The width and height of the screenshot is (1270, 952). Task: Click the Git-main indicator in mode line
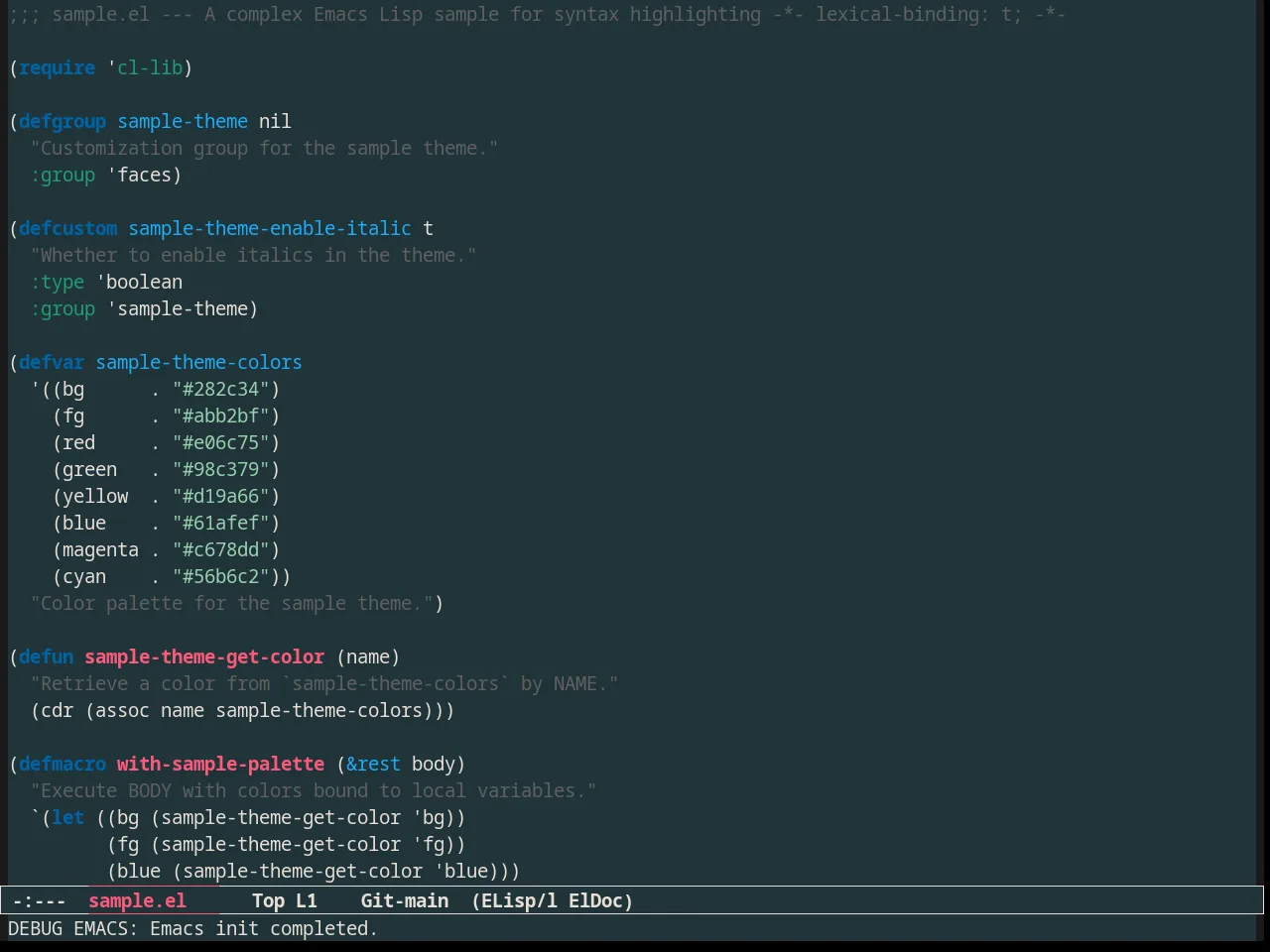405,900
